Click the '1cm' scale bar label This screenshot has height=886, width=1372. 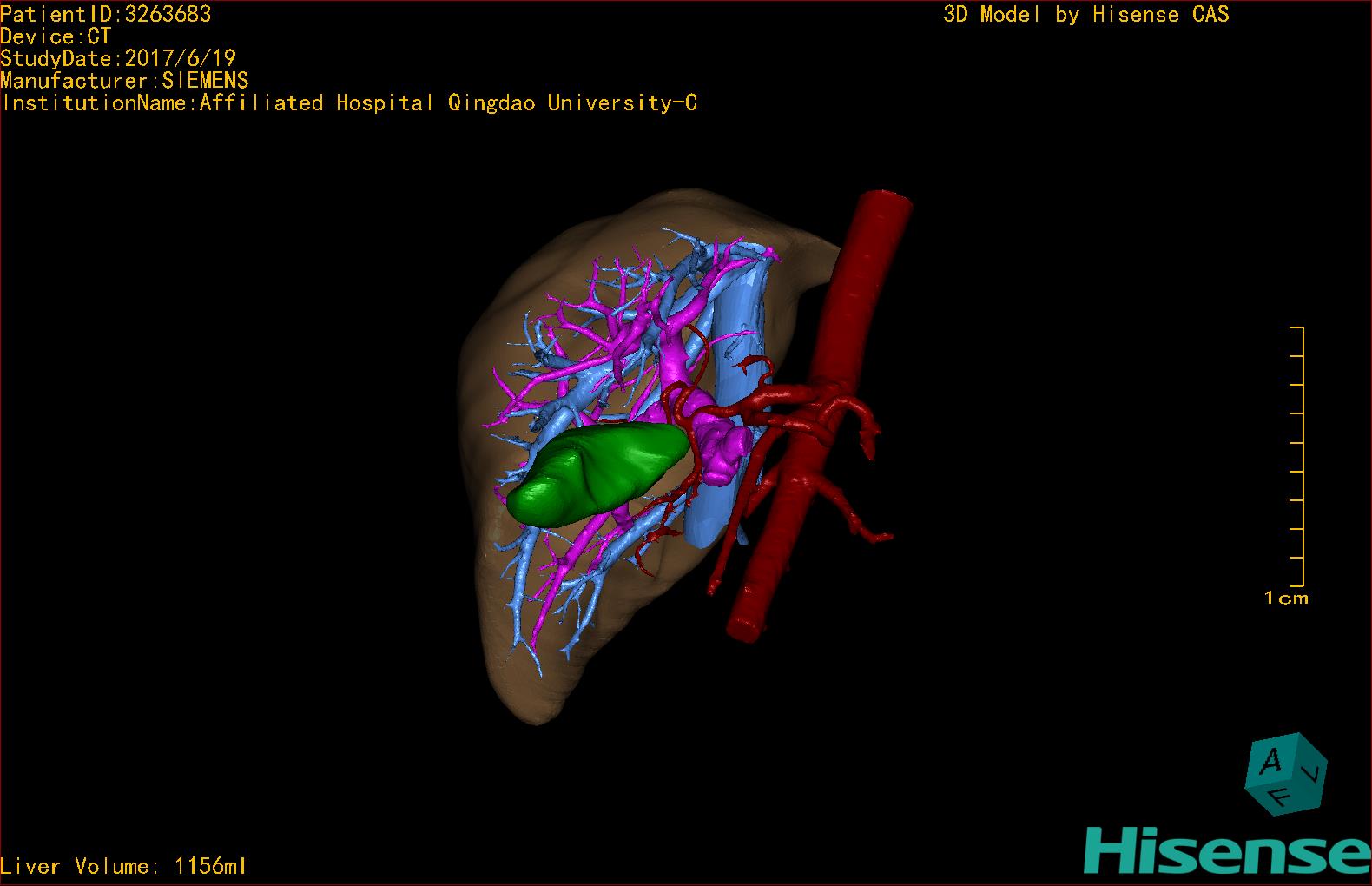(1286, 598)
